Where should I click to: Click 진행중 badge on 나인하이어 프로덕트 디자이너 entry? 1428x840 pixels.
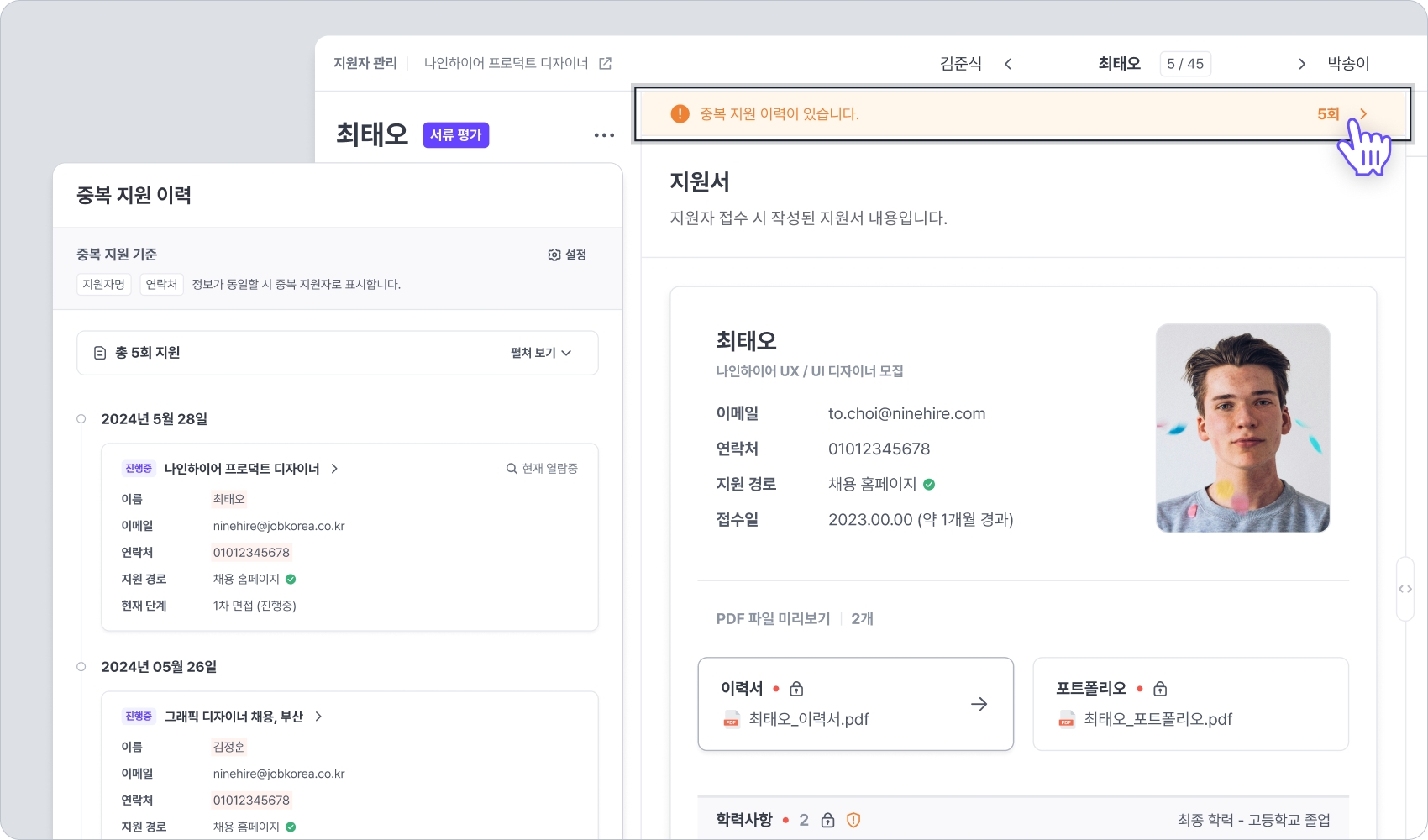[x=139, y=469]
